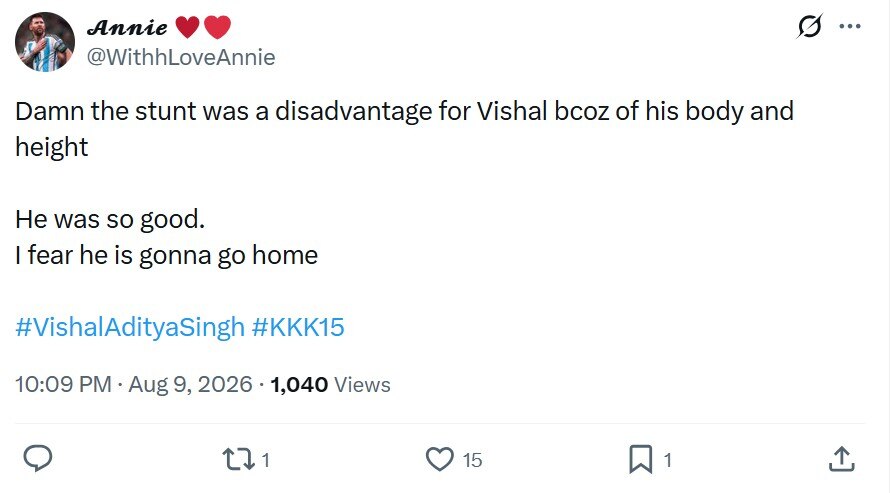The width and height of the screenshot is (892, 493).
Task: Click the bookmark count number 1
Action: point(668,459)
